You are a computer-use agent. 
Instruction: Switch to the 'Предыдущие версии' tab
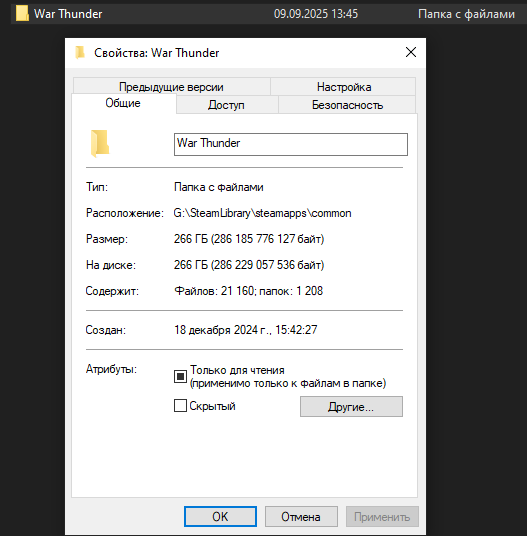[x=172, y=86]
